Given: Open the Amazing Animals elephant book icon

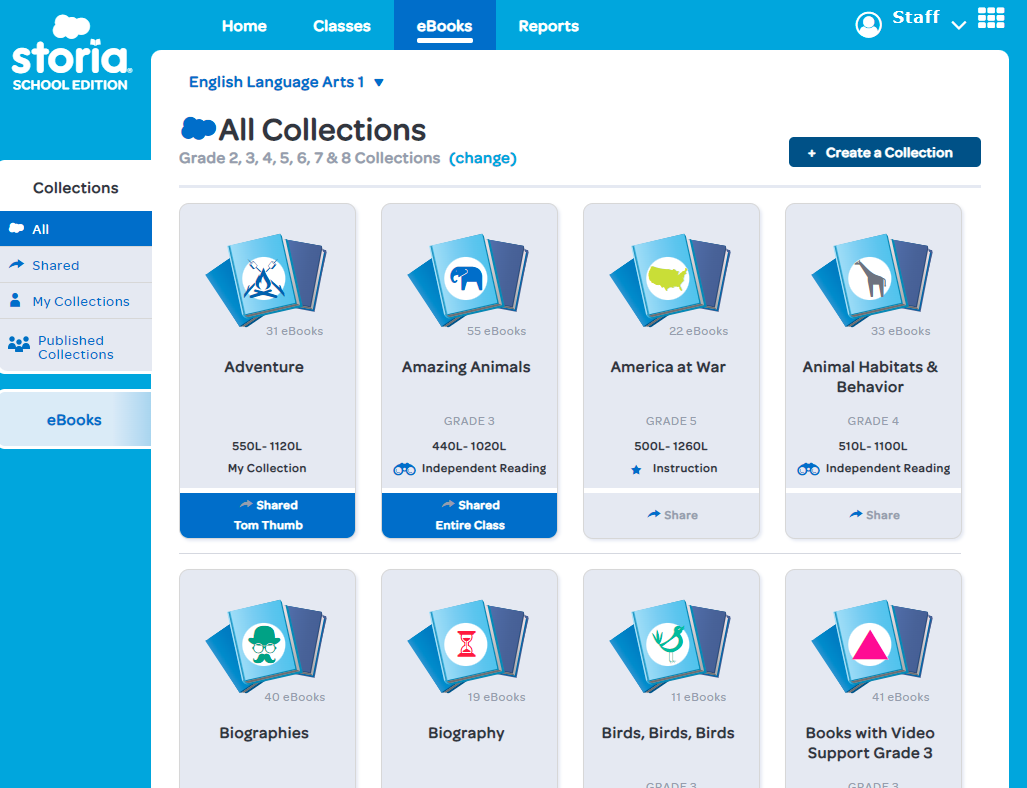Looking at the screenshot, I should (x=468, y=280).
